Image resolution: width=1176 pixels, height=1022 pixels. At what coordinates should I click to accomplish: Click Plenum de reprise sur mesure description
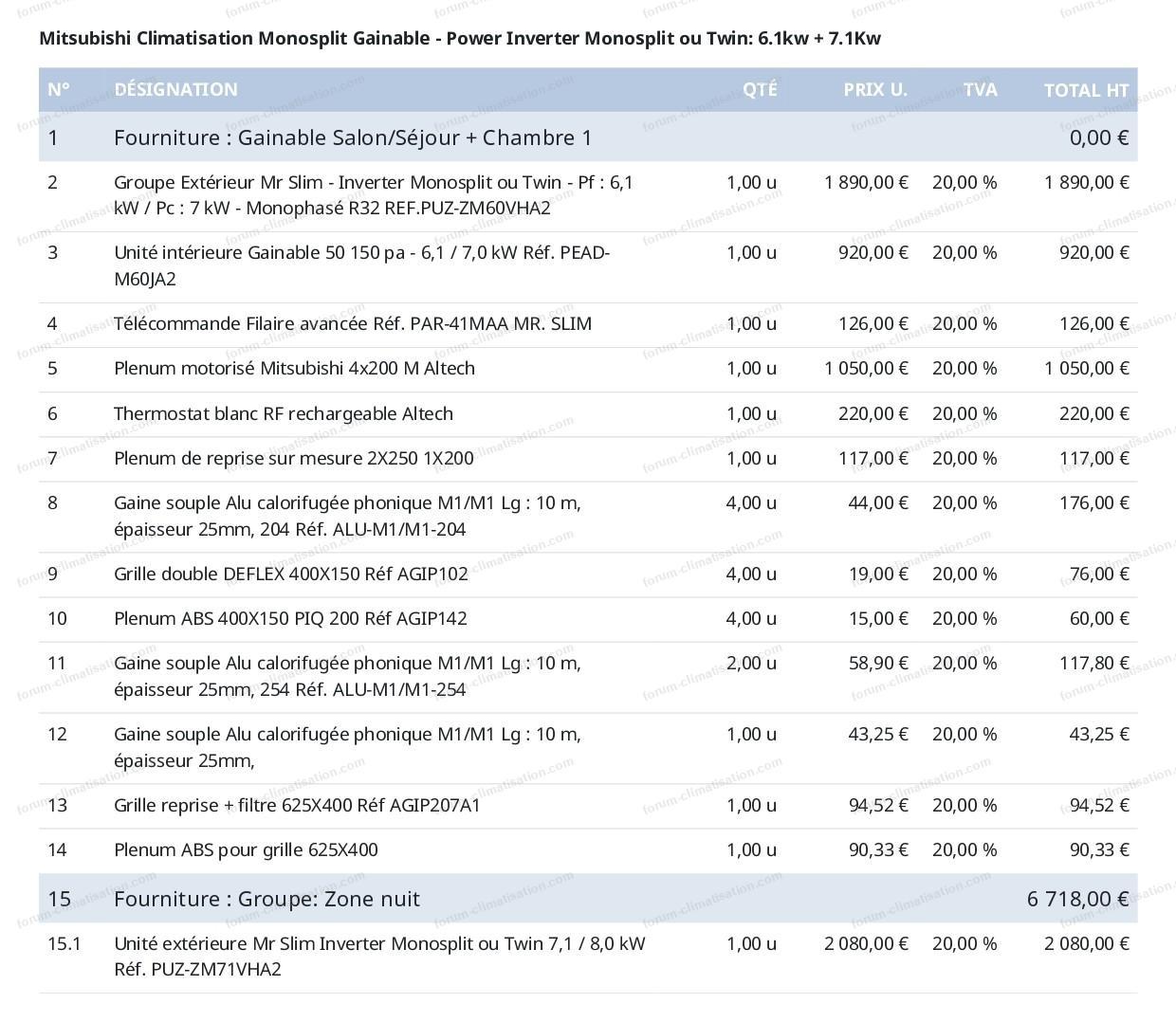coord(293,458)
